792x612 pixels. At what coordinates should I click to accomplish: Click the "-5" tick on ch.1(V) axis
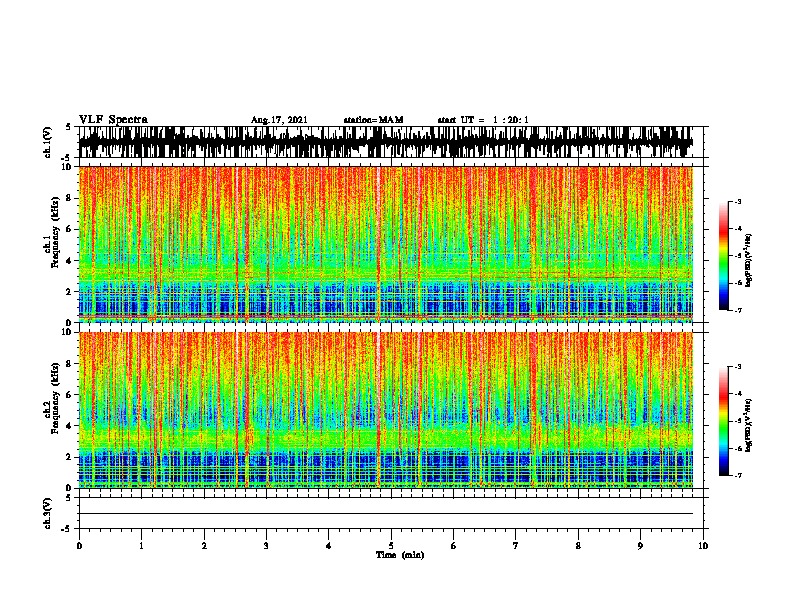(x=67, y=158)
